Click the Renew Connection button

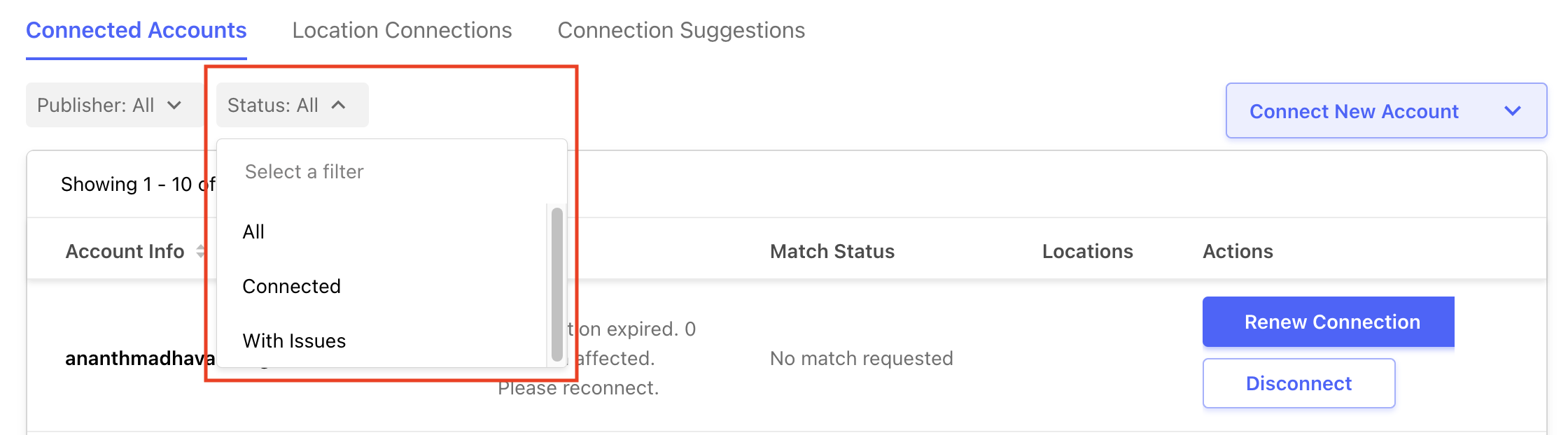point(1329,322)
